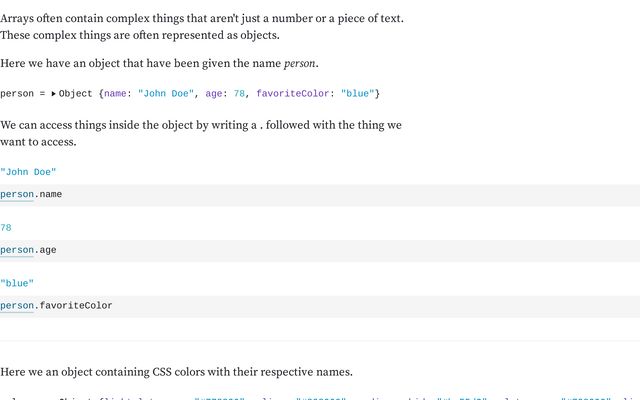The height and width of the screenshot is (400, 640).
Task: Click the age key in the Object preview
Action: coord(214,93)
